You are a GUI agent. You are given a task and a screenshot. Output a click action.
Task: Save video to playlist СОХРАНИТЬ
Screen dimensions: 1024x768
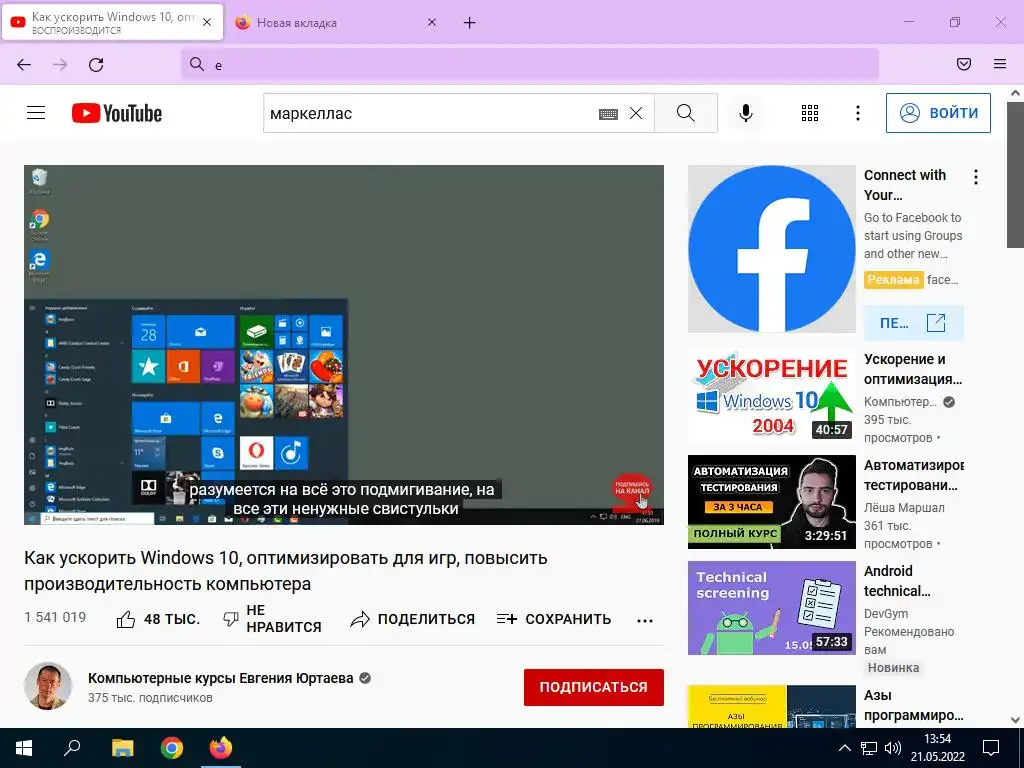[x=554, y=619]
